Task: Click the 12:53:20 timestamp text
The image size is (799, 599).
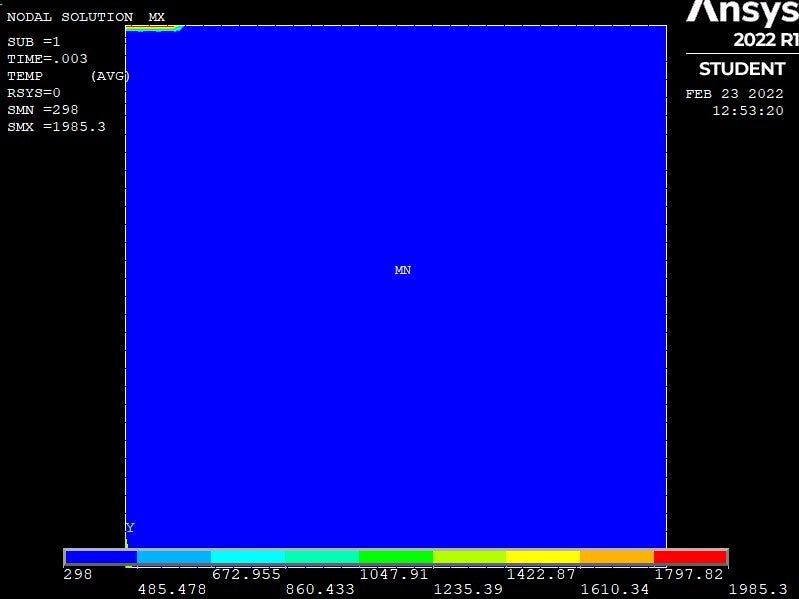Action: tap(748, 111)
